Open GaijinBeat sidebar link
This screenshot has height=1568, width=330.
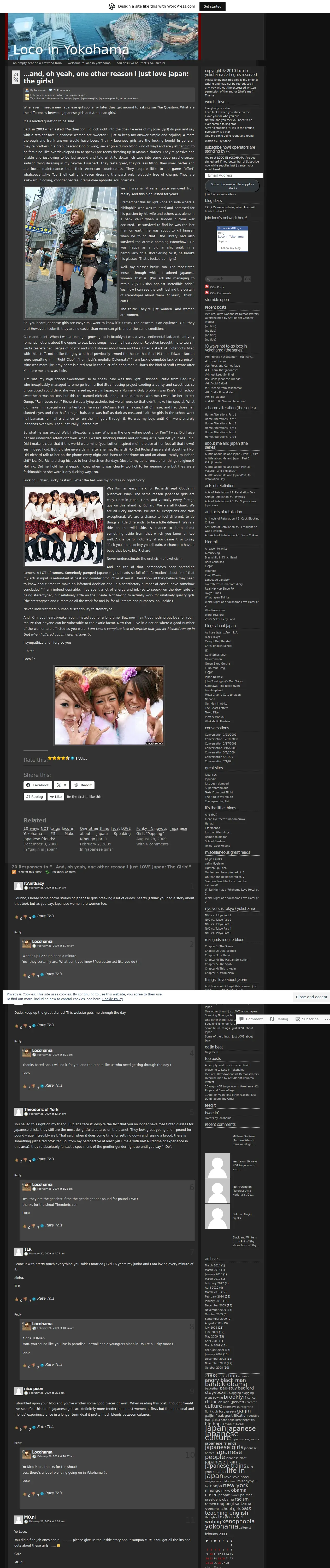[x=211, y=1052]
